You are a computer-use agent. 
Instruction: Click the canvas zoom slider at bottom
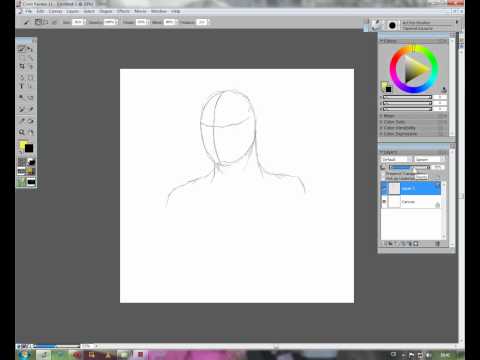[56, 346]
